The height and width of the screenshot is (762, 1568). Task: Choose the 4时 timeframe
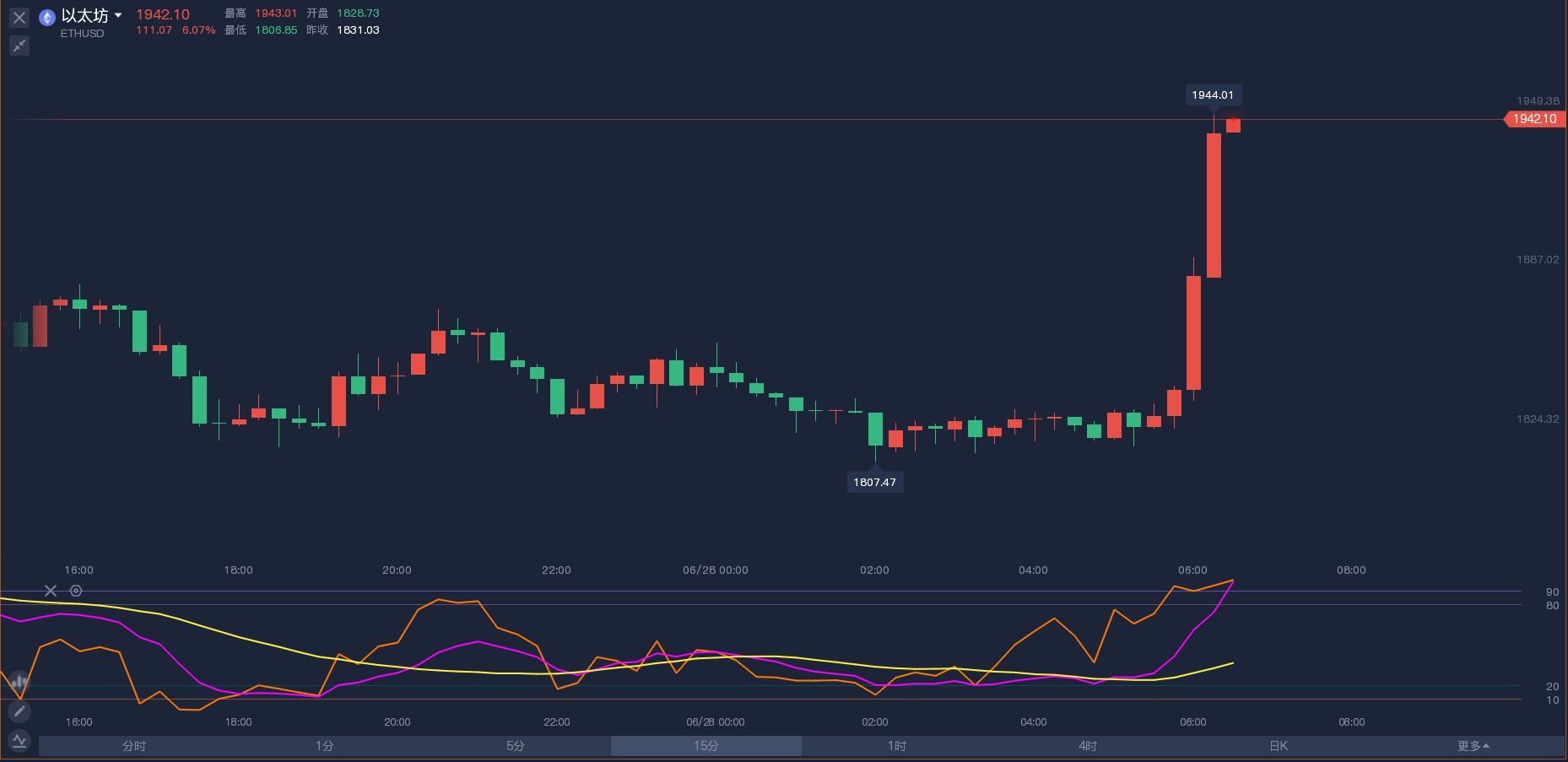1088,746
